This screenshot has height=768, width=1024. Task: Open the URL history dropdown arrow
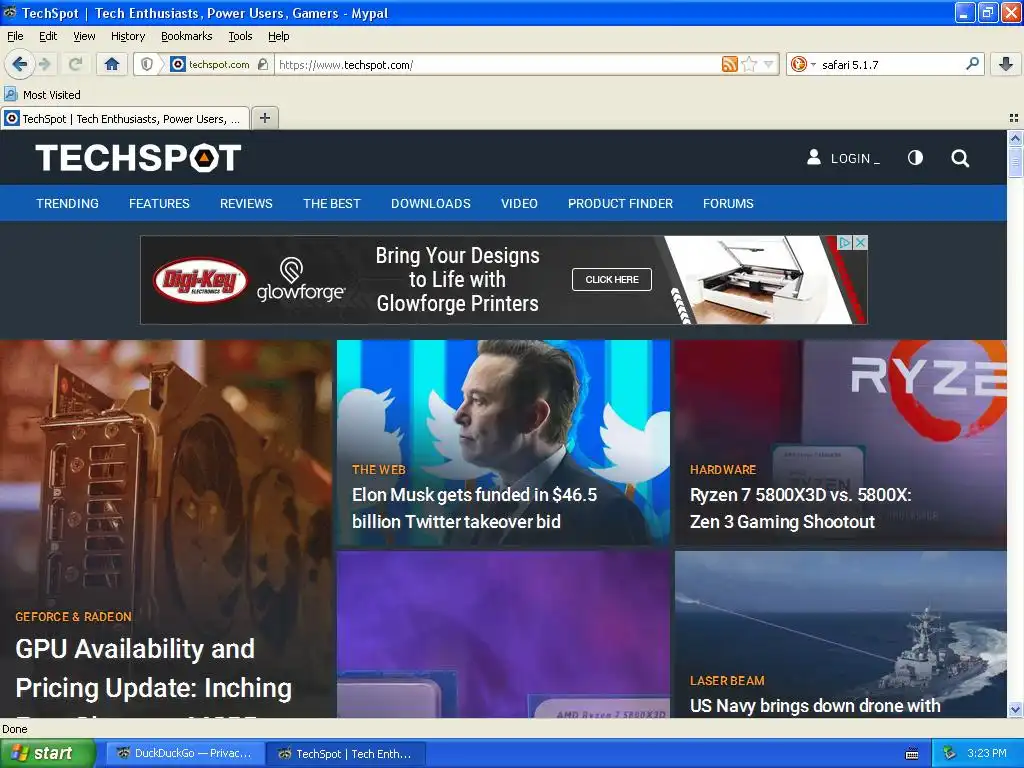tap(769, 64)
